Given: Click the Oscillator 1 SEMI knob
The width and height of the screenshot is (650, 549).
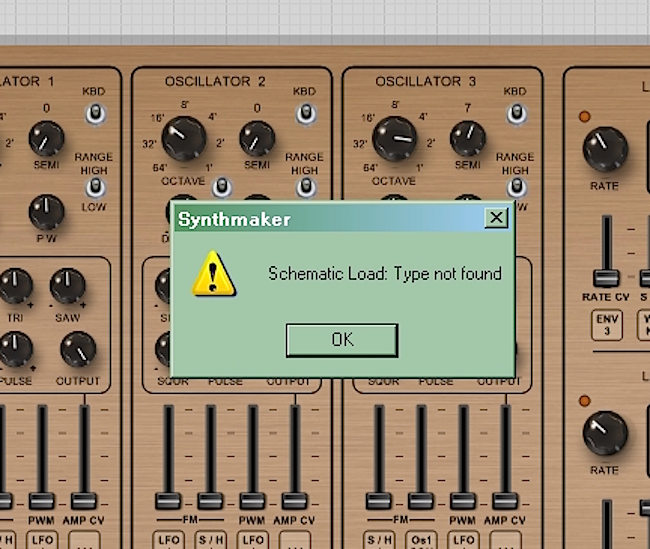Looking at the screenshot, I should pyautogui.click(x=46, y=138).
